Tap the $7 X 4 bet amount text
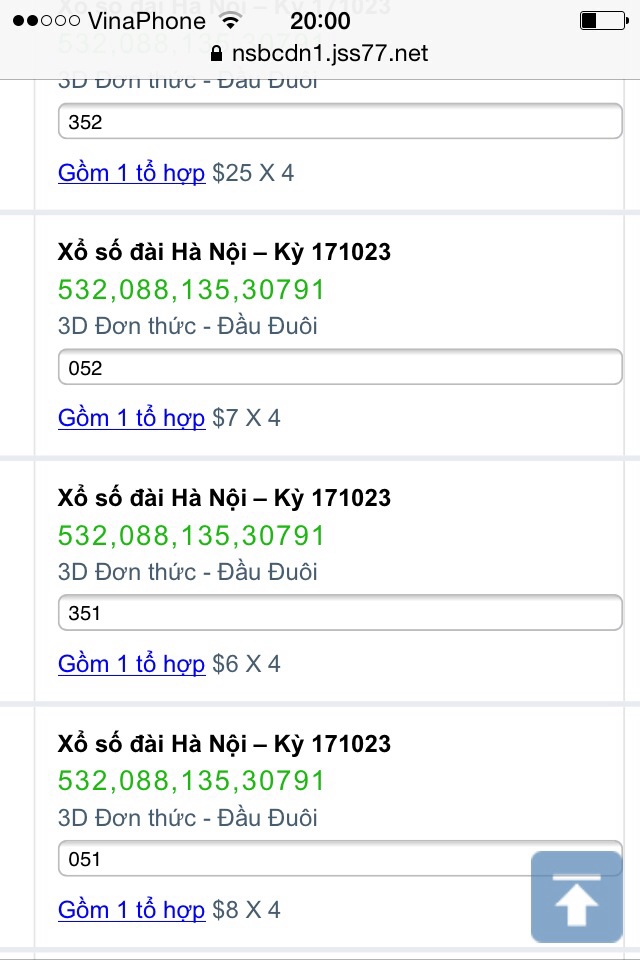640x960 pixels. pos(246,418)
